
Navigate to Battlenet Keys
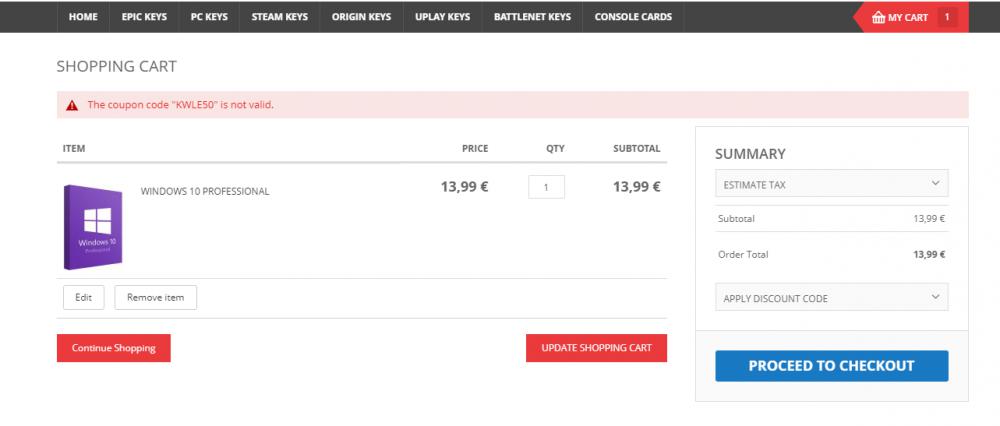[532, 17]
